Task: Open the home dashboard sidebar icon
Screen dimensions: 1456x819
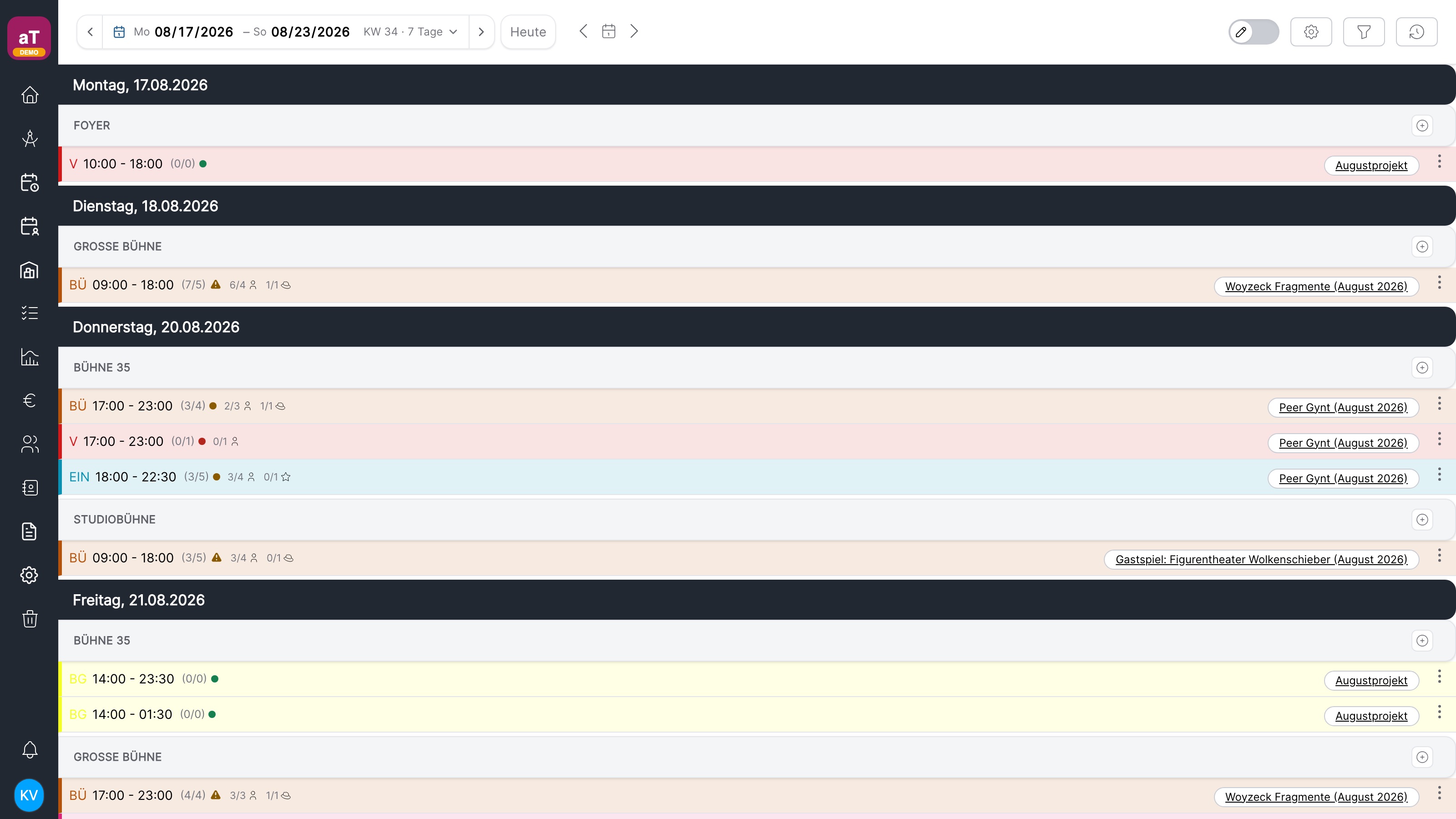Action: point(30,94)
